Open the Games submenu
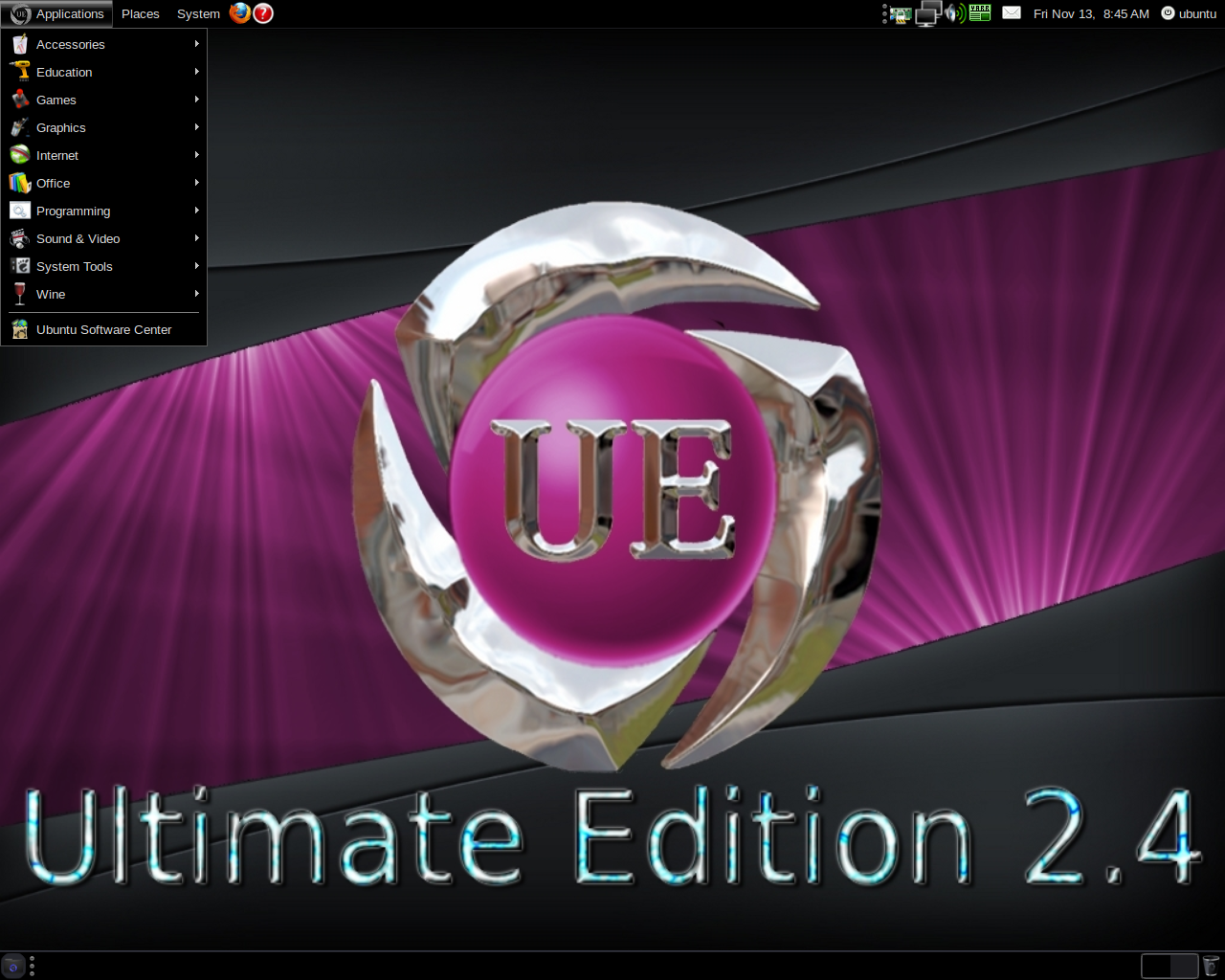This screenshot has width=1225, height=980. tap(104, 100)
